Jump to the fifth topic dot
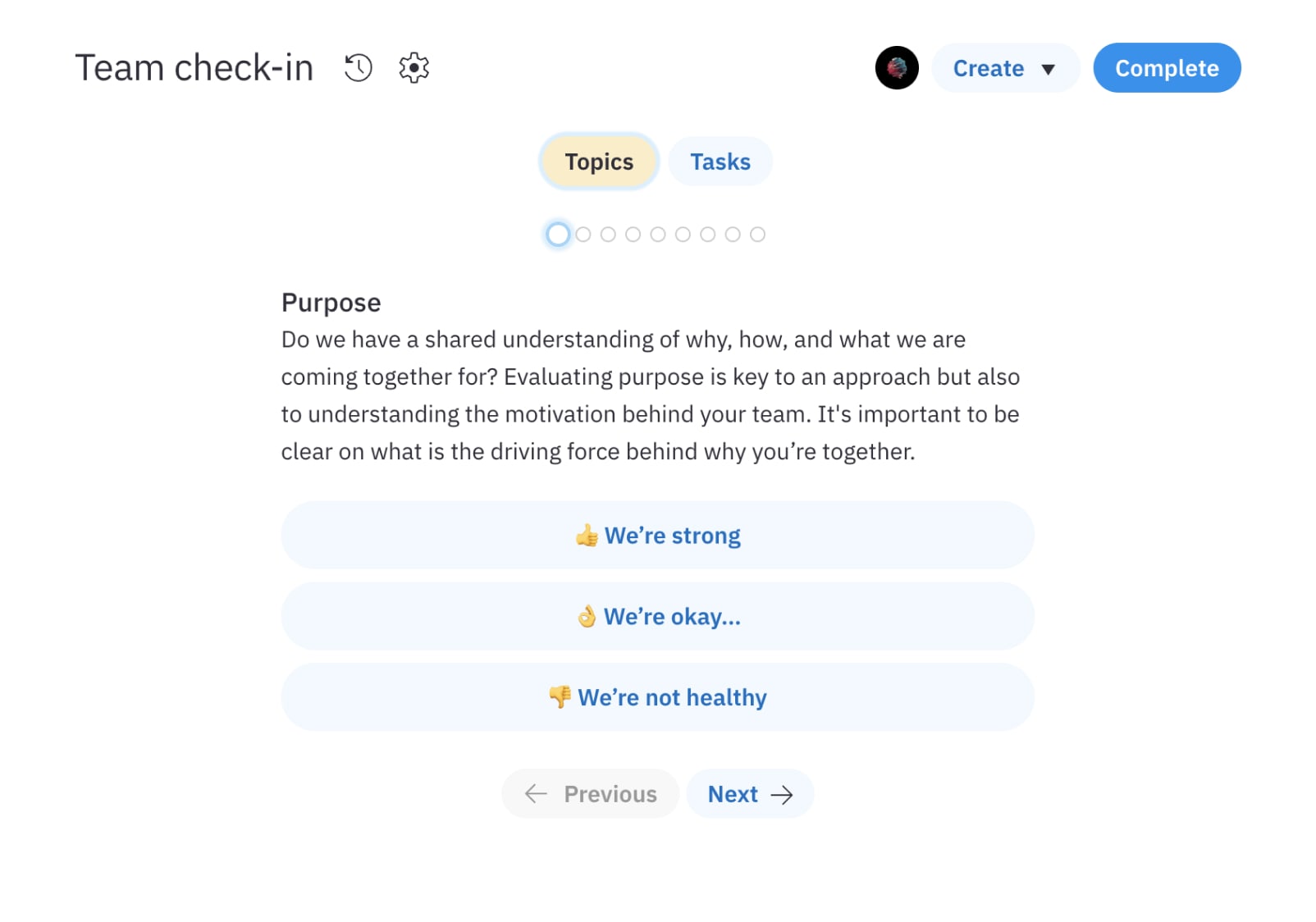 (x=658, y=235)
